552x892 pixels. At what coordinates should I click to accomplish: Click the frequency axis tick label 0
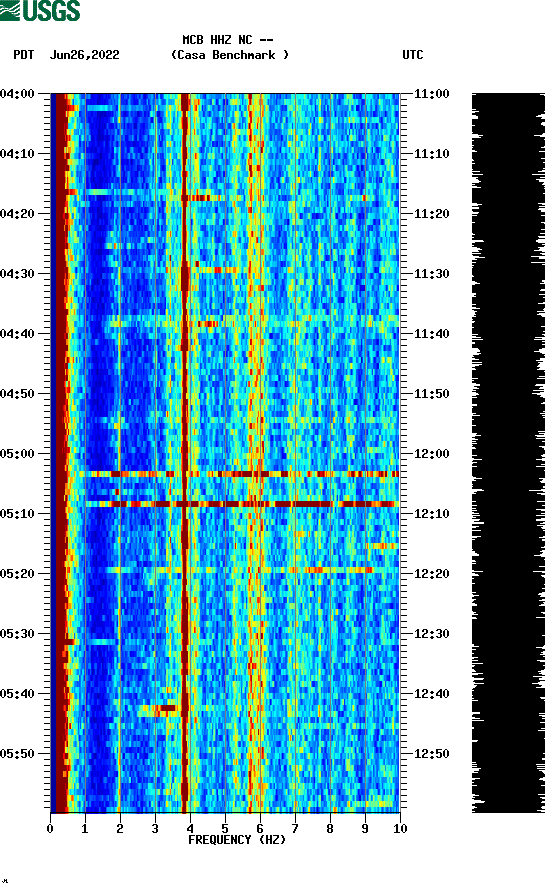click(50, 829)
